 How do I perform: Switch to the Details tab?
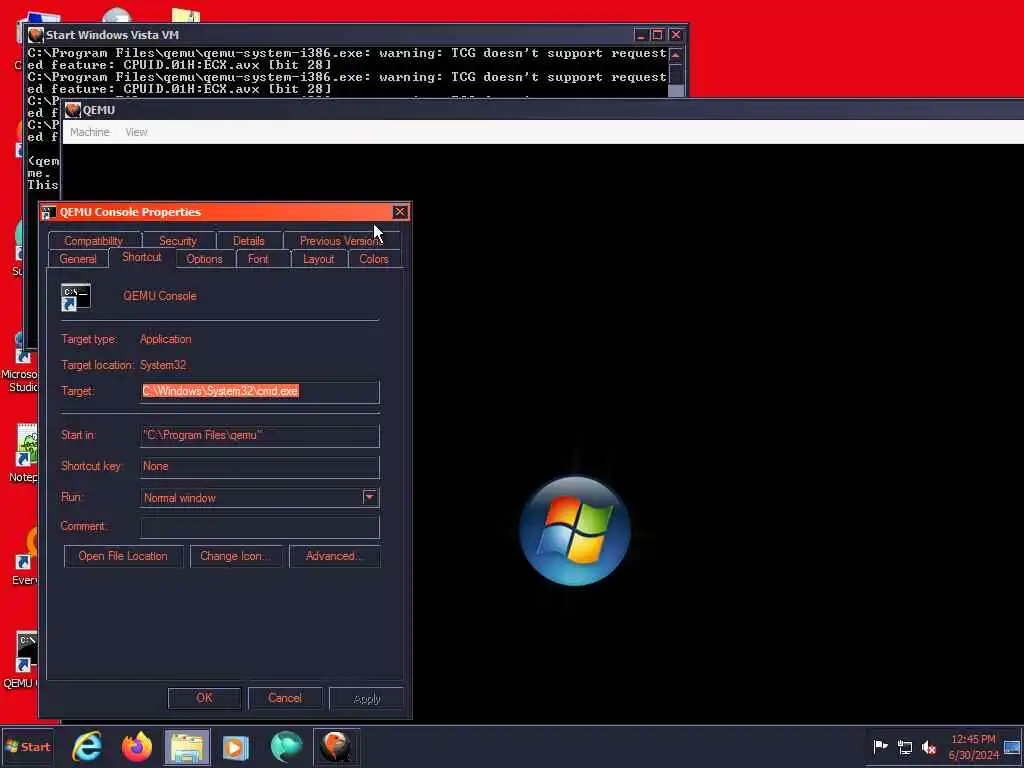click(x=248, y=241)
